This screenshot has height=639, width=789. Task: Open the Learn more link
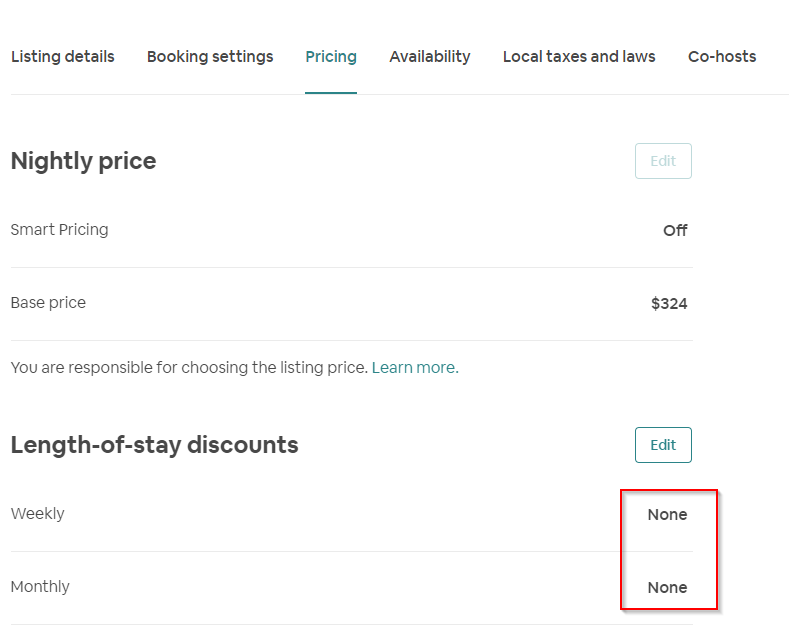[415, 368]
